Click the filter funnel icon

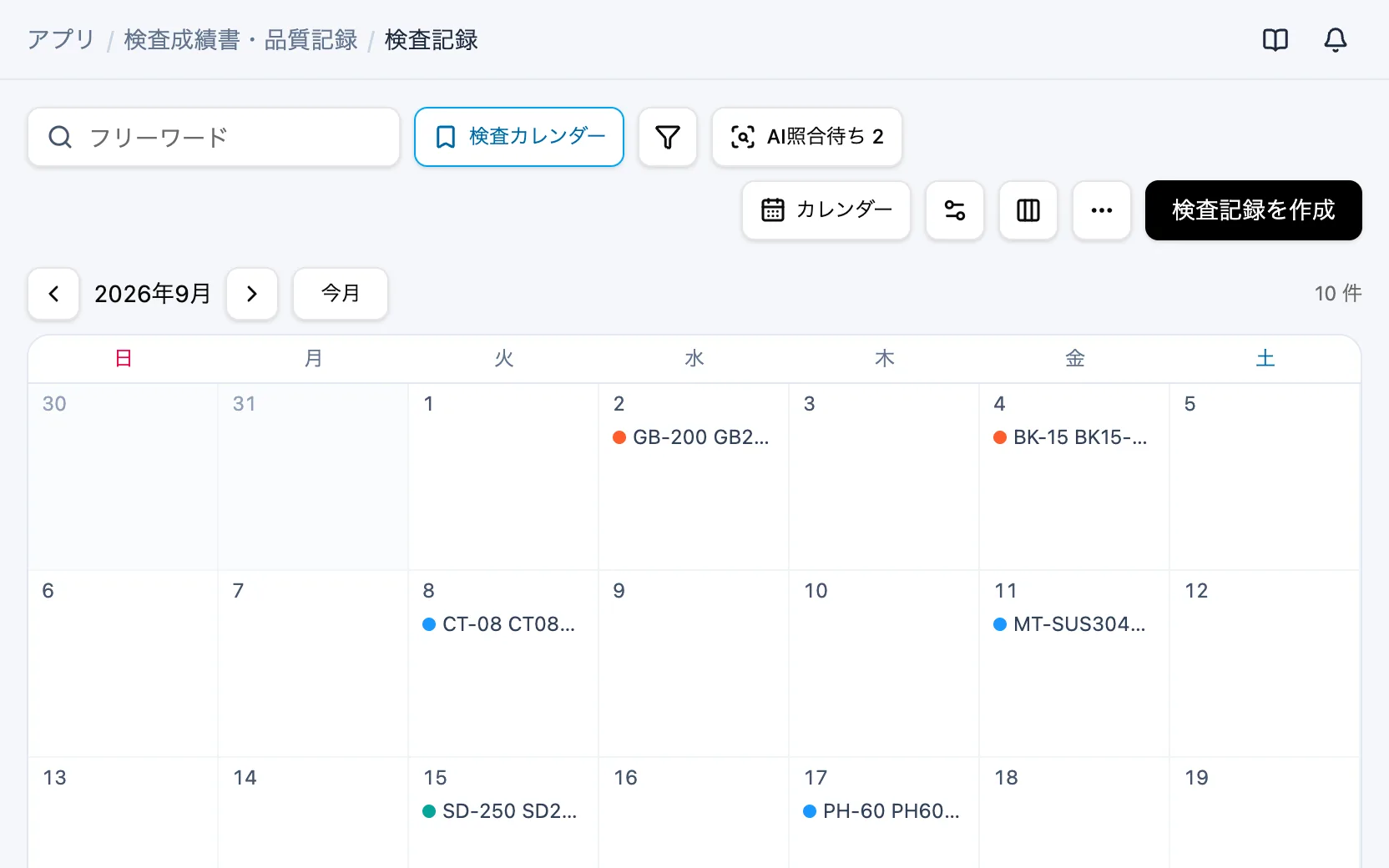(668, 137)
